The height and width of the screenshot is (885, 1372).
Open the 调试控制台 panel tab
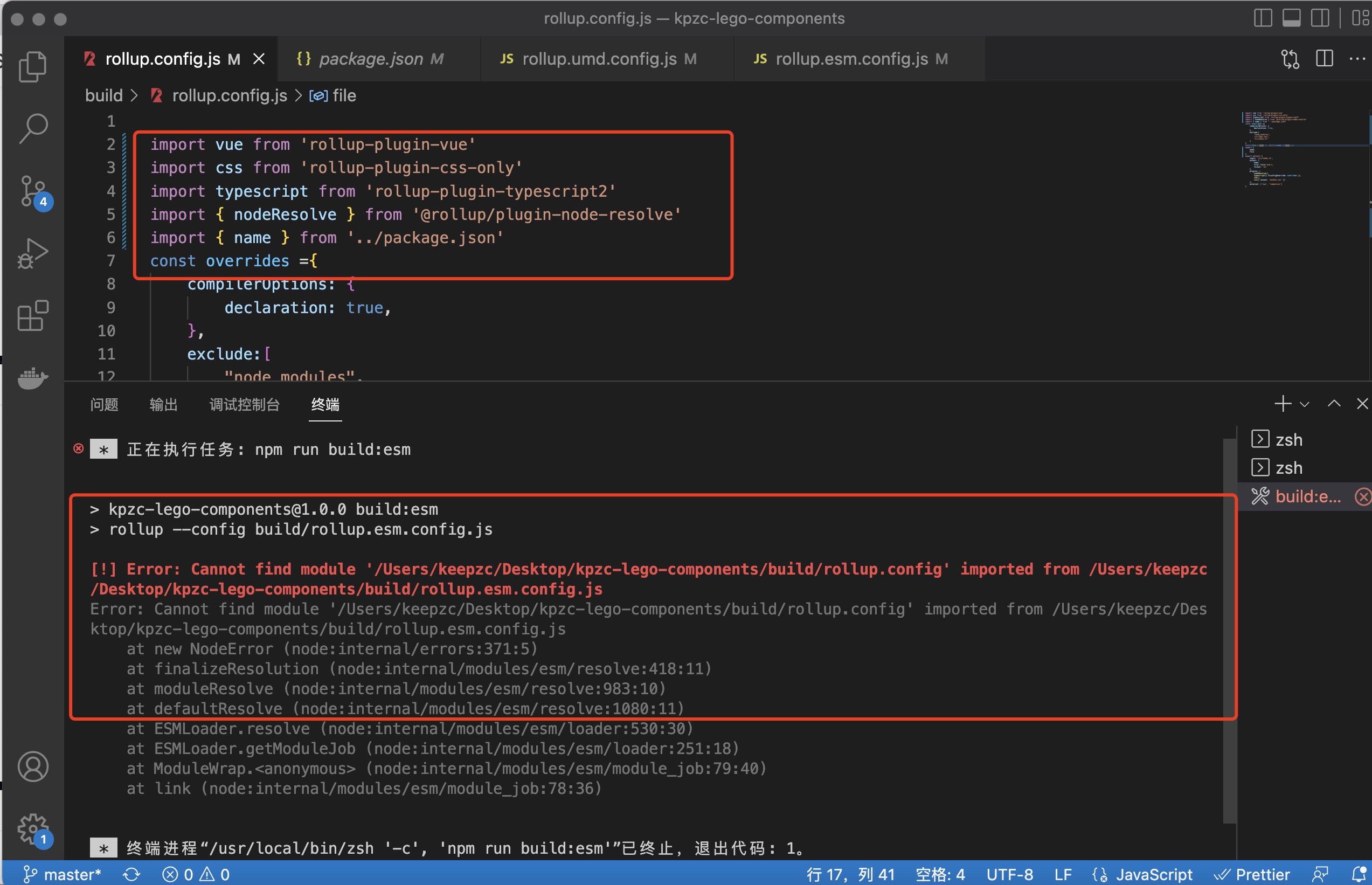[x=244, y=405]
